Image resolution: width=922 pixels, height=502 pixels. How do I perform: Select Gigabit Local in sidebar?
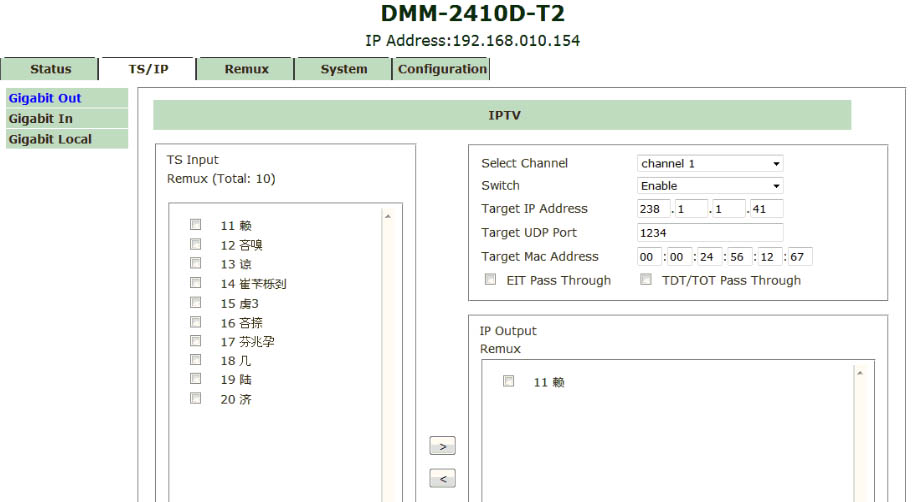click(x=67, y=139)
